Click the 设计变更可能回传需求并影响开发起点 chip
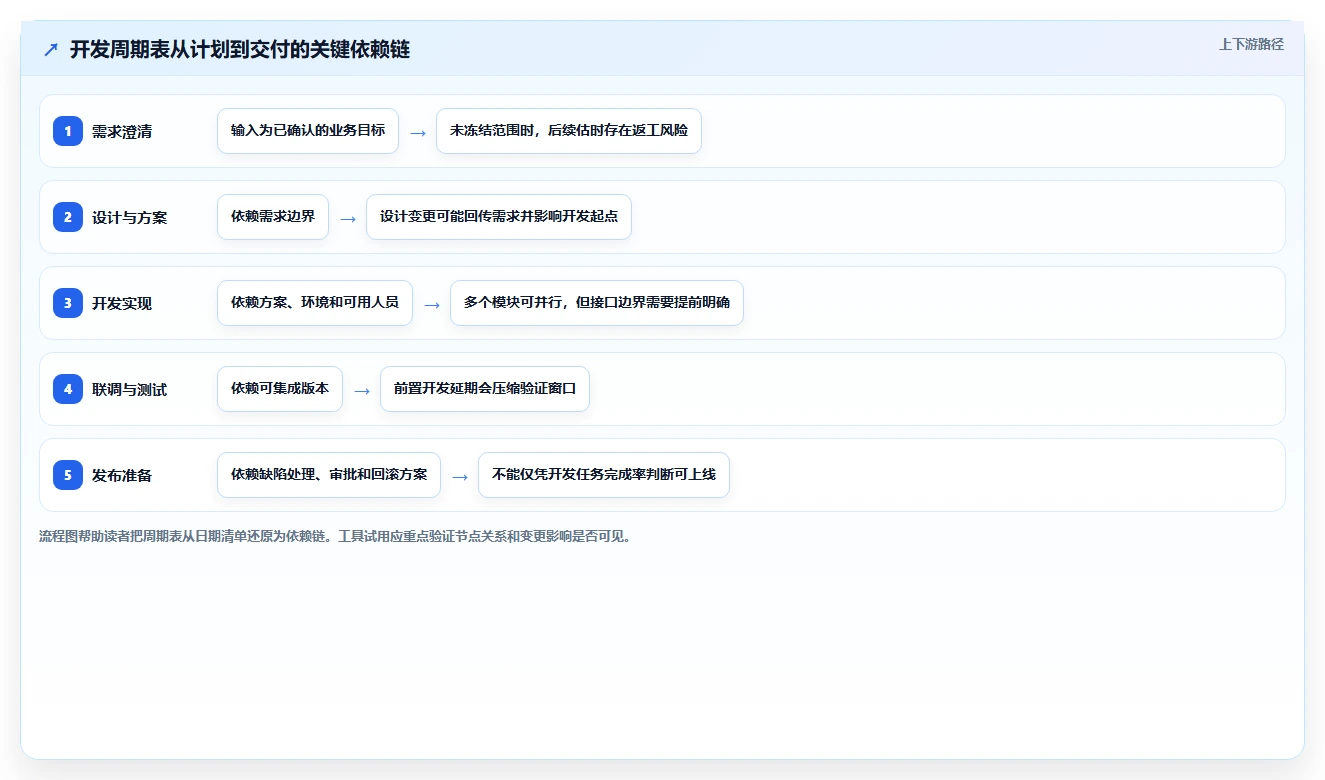1325x780 pixels. click(499, 217)
